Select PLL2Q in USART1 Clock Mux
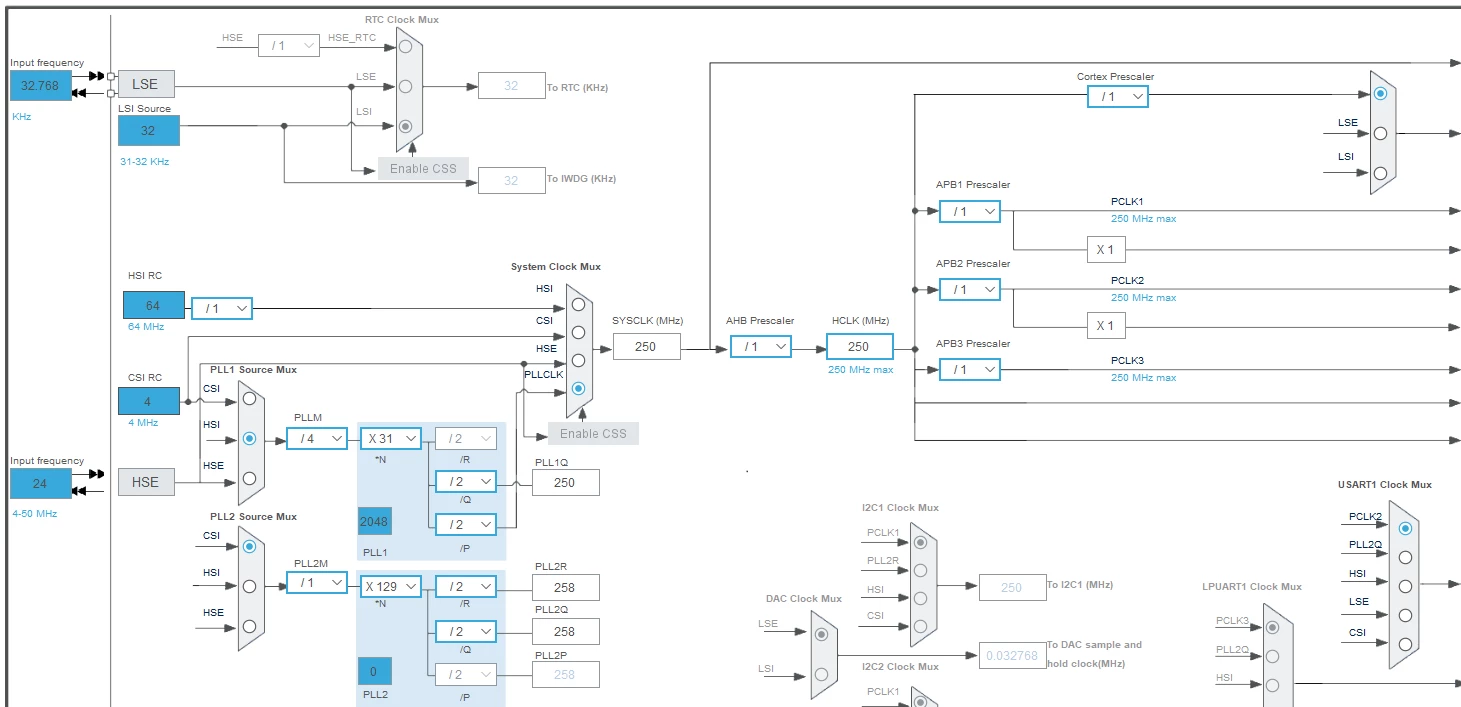The image size is (1461, 707). pos(1406,557)
